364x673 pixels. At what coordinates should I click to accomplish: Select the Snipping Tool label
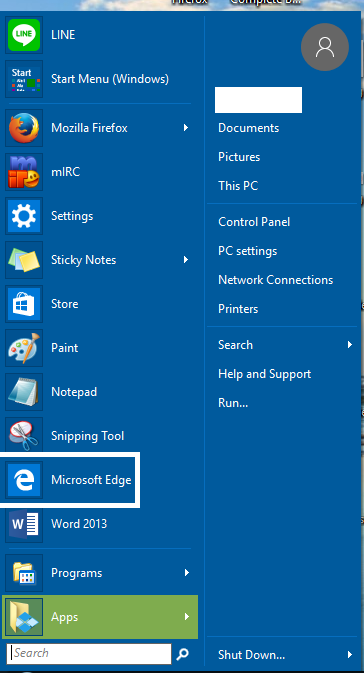[x=88, y=436]
